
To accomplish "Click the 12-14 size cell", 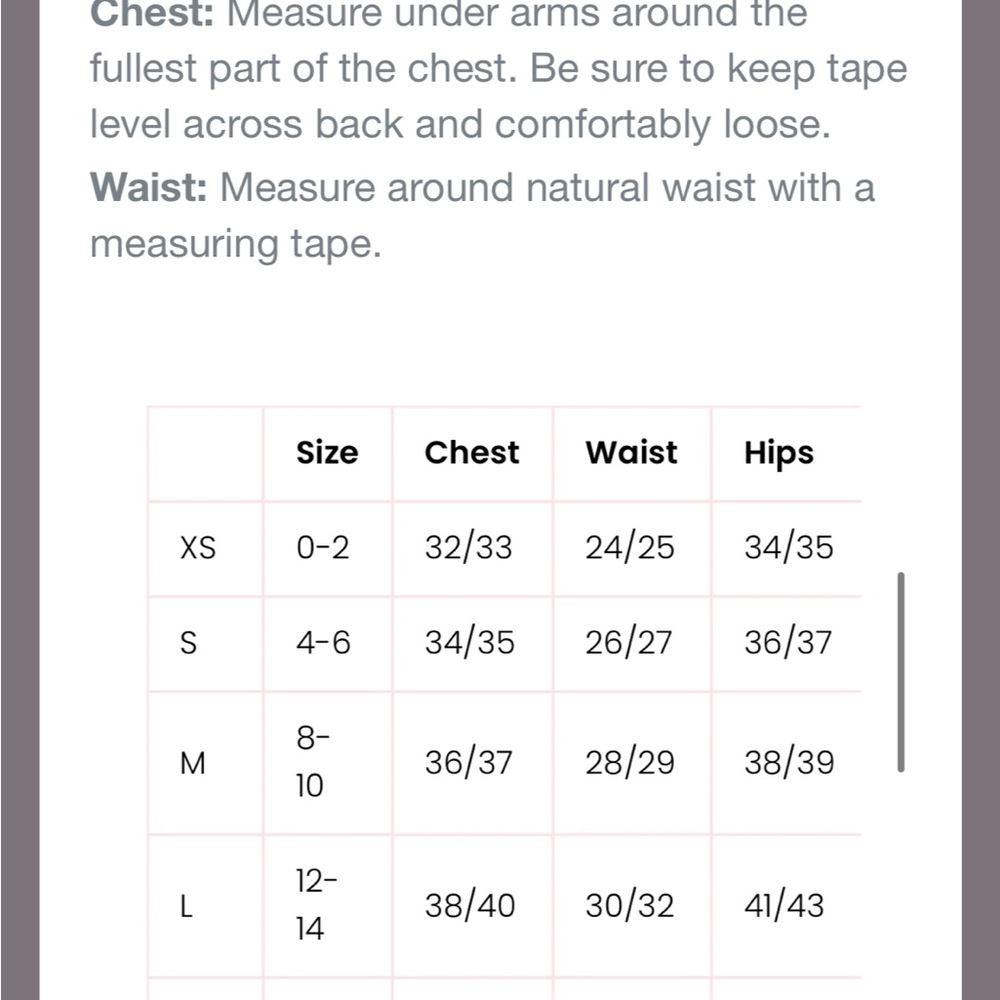I will pyautogui.click(x=316, y=906).
